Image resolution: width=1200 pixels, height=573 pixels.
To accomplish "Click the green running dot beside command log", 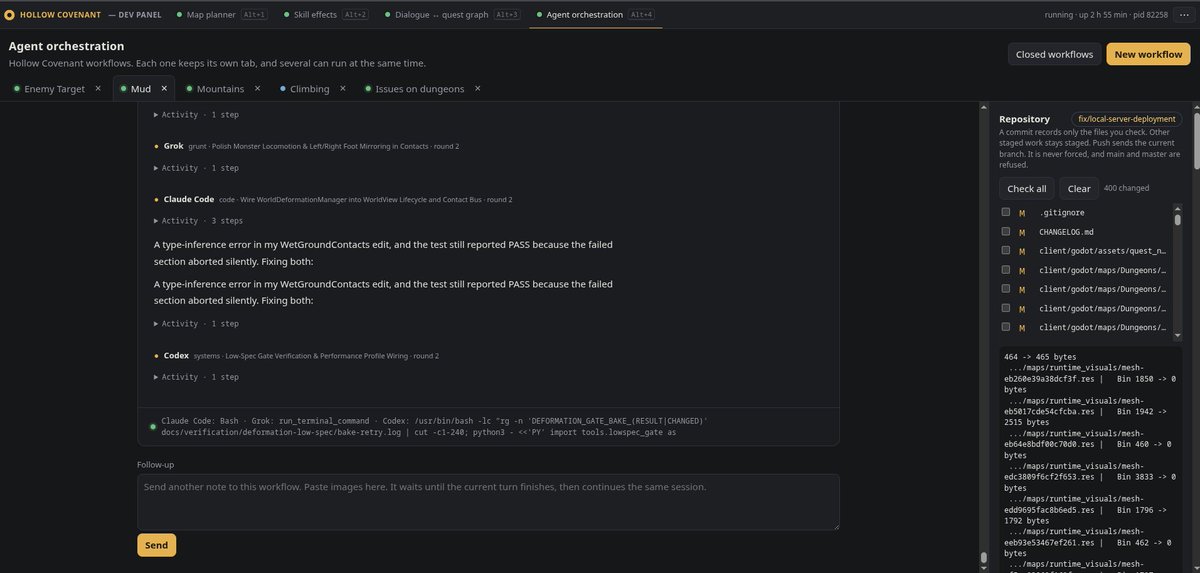I will tap(152, 427).
